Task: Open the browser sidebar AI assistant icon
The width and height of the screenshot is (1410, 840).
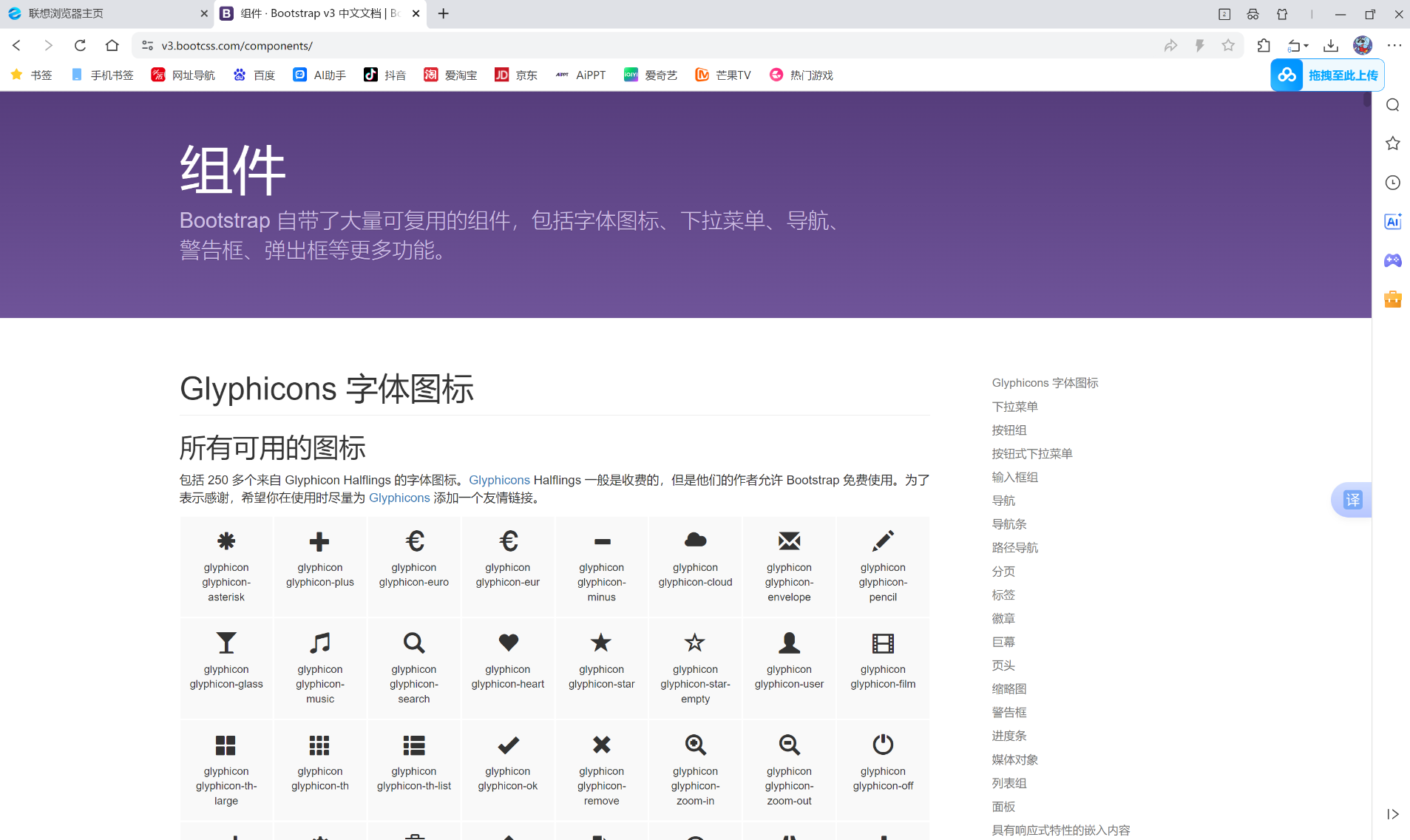Action: click(x=1393, y=221)
